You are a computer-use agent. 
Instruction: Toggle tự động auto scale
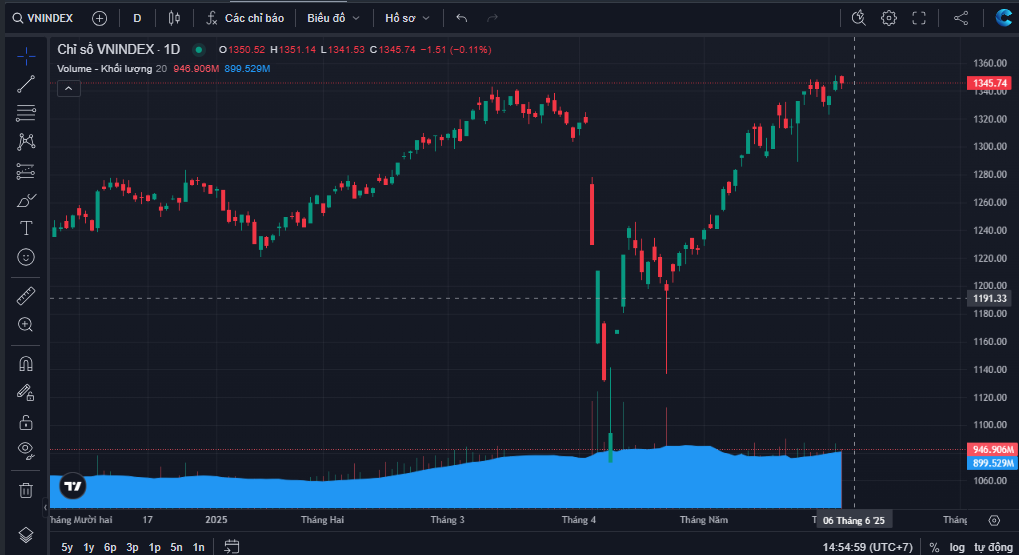[993, 547]
